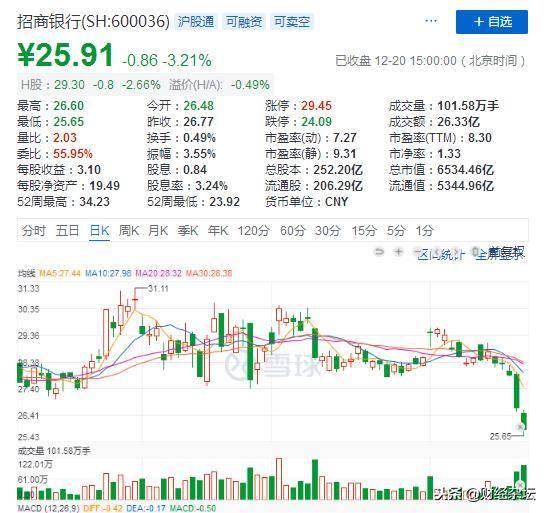The image size is (548, 513).
Task: Click the MA10:27.98 moving average label
Action: (108, 273)
